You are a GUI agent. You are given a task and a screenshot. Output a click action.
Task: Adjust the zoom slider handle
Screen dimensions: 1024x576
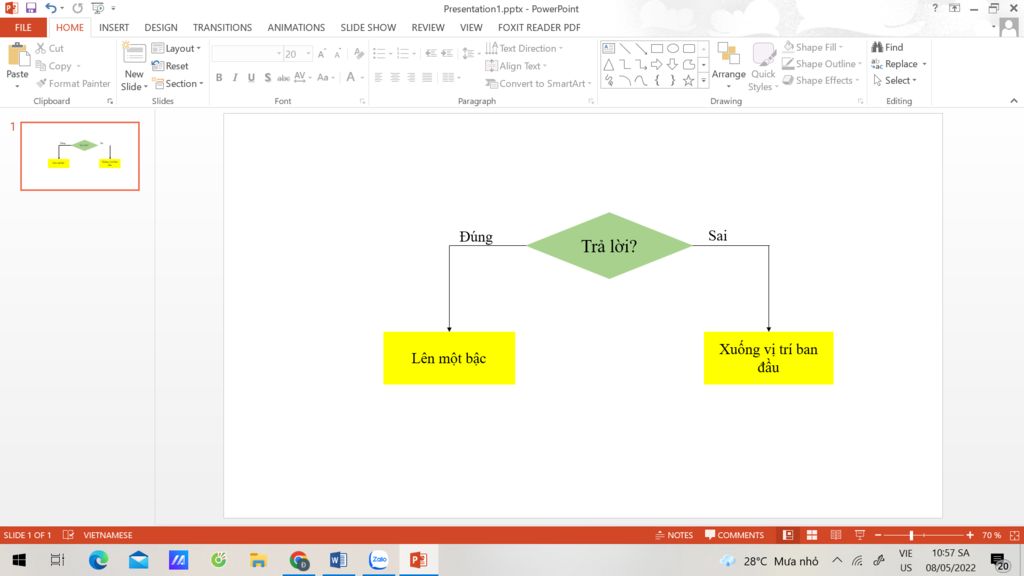(x=911, y=535)
